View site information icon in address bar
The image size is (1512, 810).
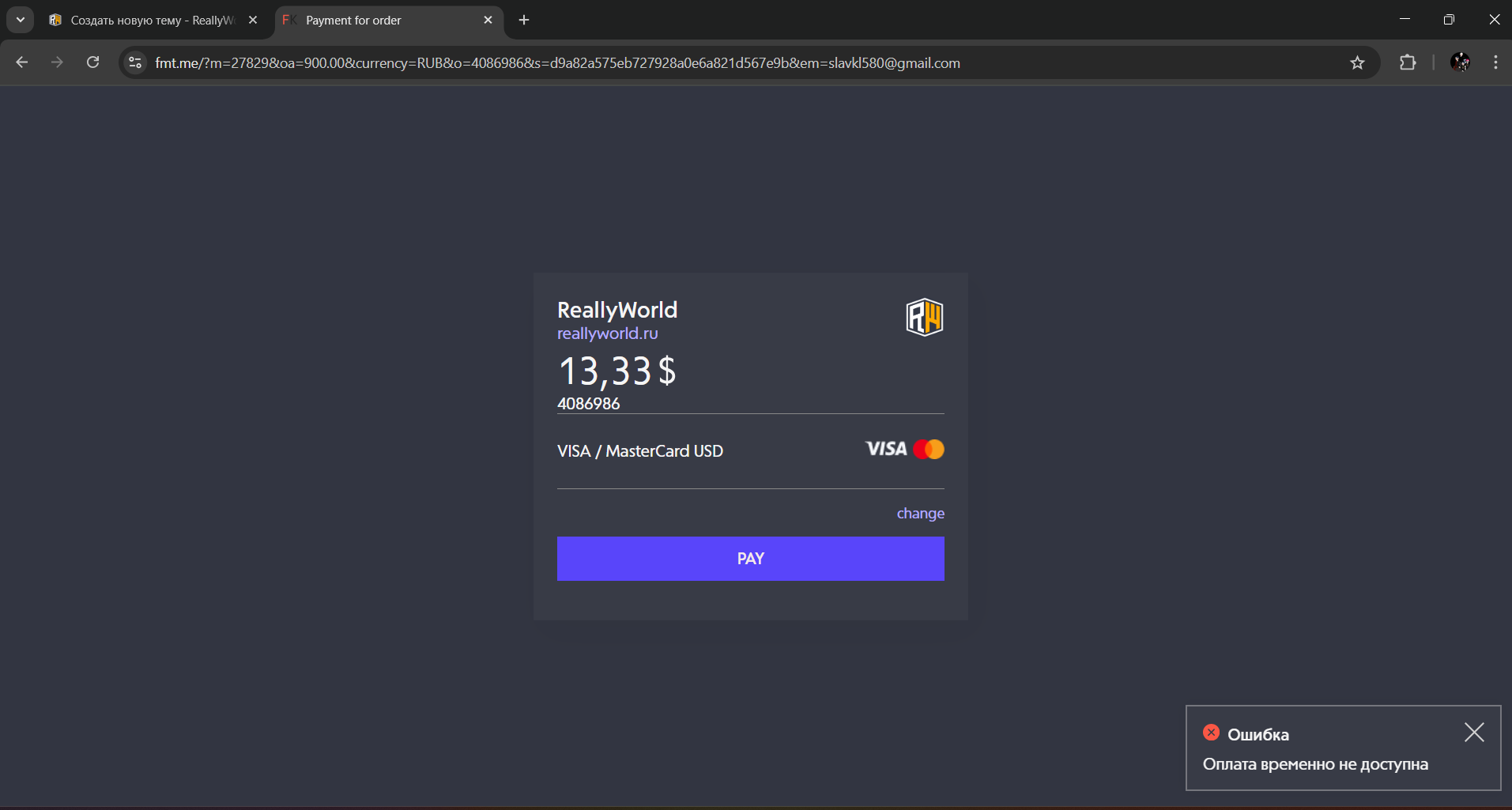[135, 62]
